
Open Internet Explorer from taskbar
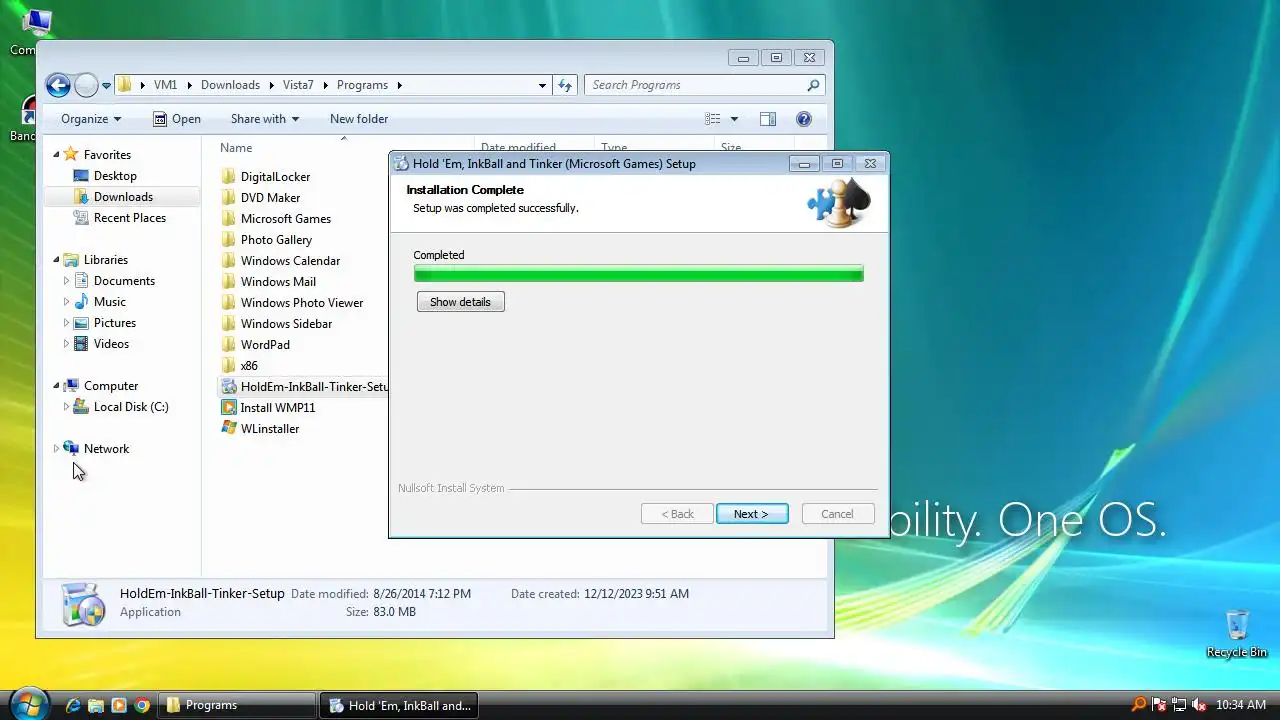72,705
